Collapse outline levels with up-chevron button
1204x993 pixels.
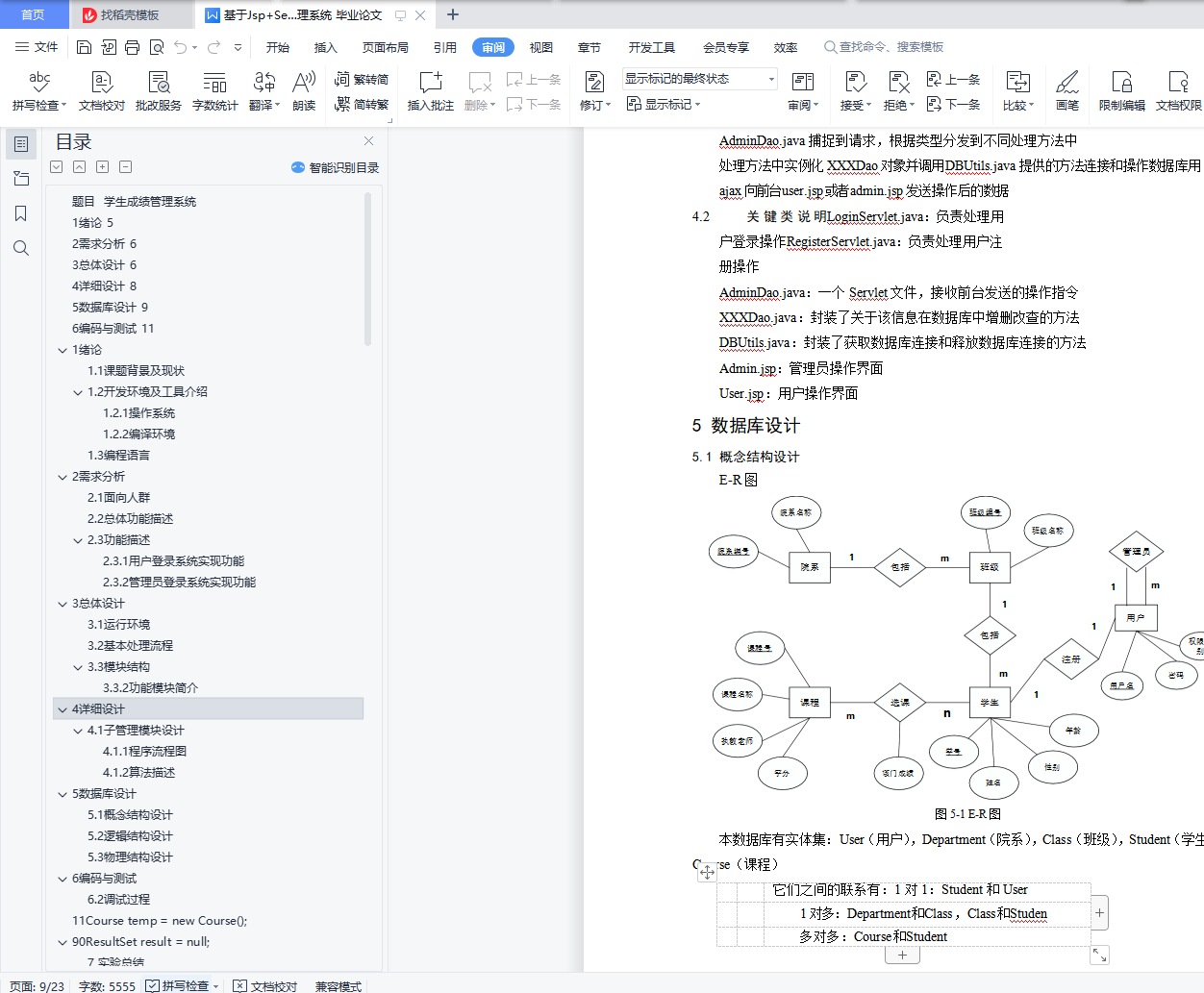pos(80,166)
